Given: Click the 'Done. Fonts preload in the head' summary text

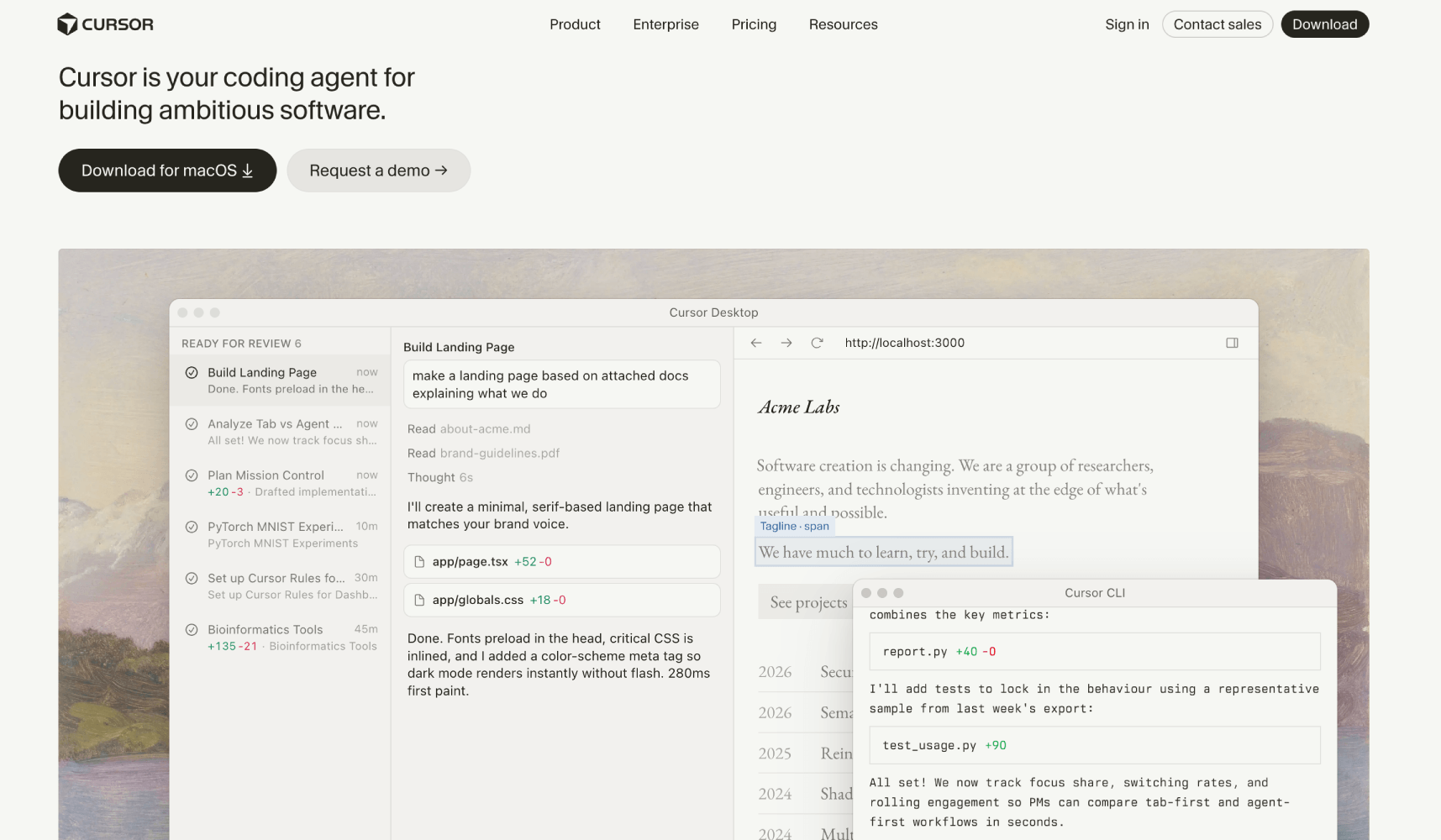Looking at the screenshot, I should click(559, 664).
